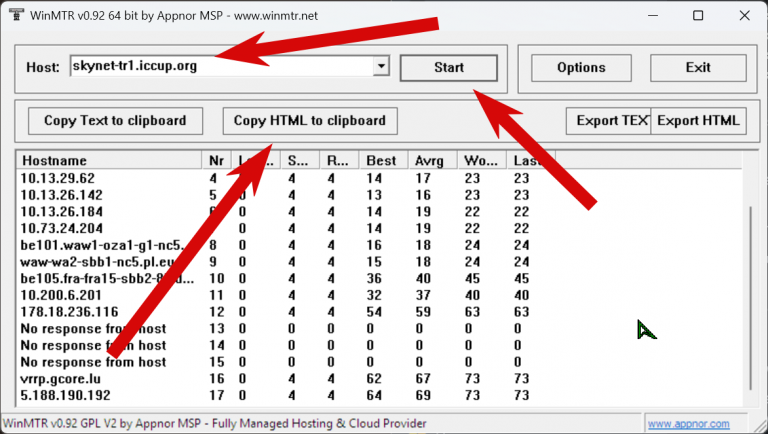Copy HTML to clipboard
Screen dimensions: 768x434
(310, 121)
